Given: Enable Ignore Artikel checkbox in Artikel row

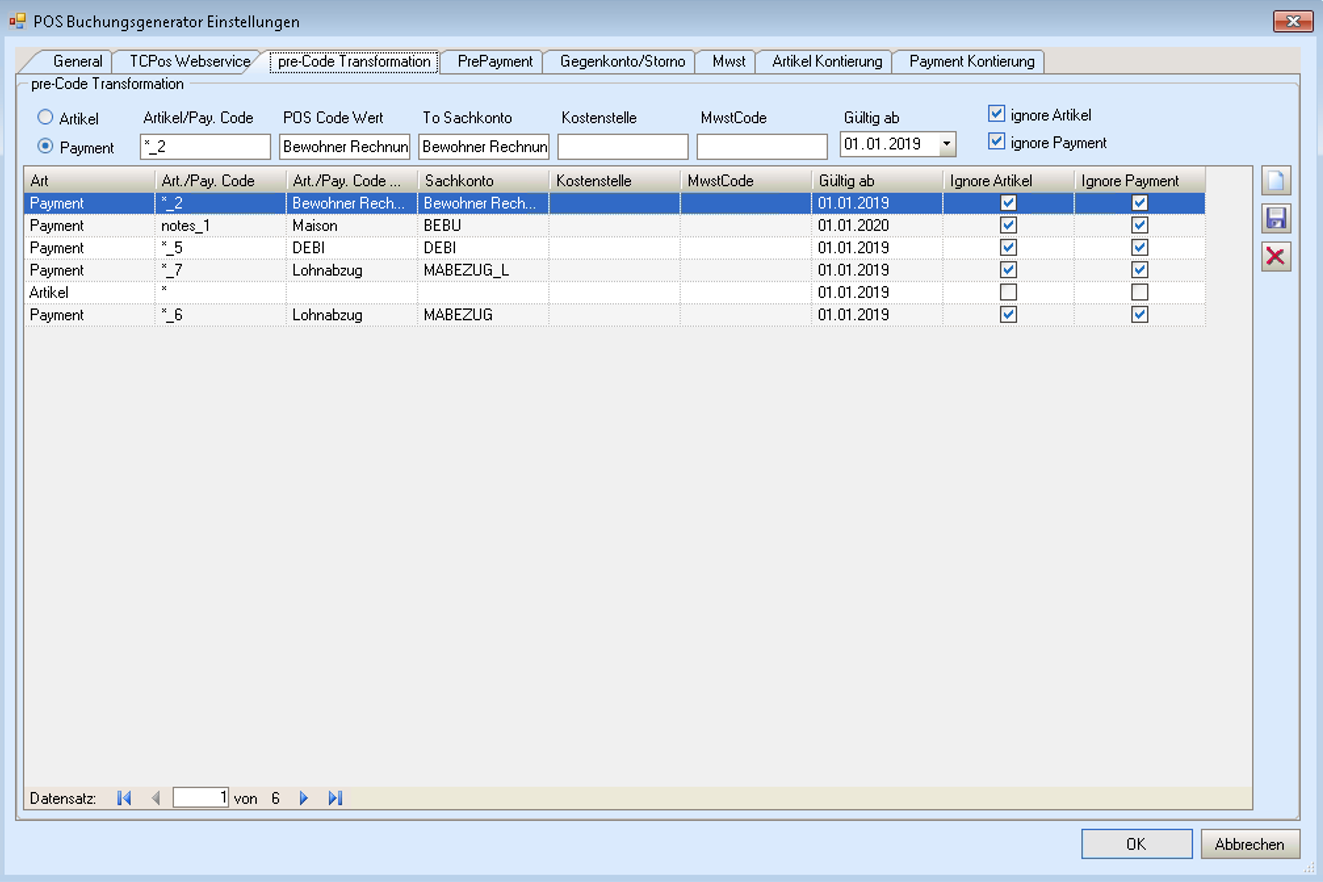Looking at the screenshot, I should pos(1008,292).
